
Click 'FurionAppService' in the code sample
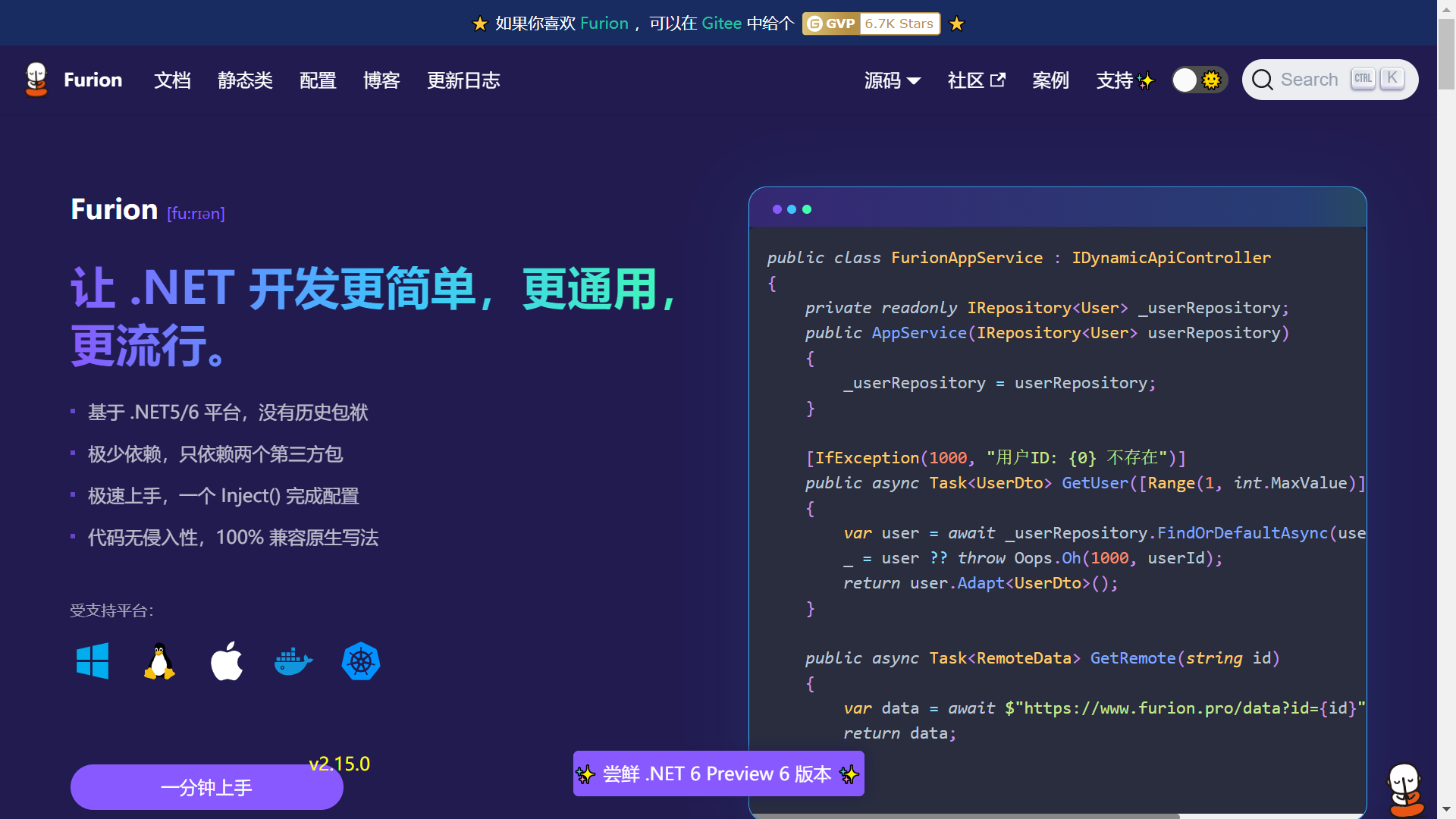pos(967,258)
